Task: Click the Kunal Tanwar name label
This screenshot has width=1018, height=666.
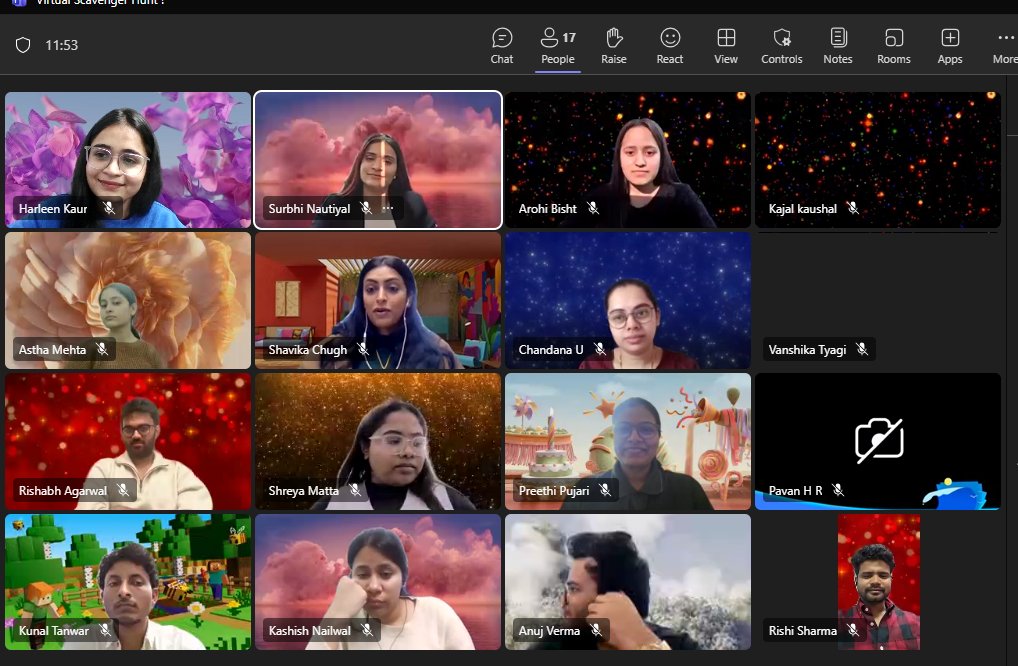Action: [x=53, y=630]
